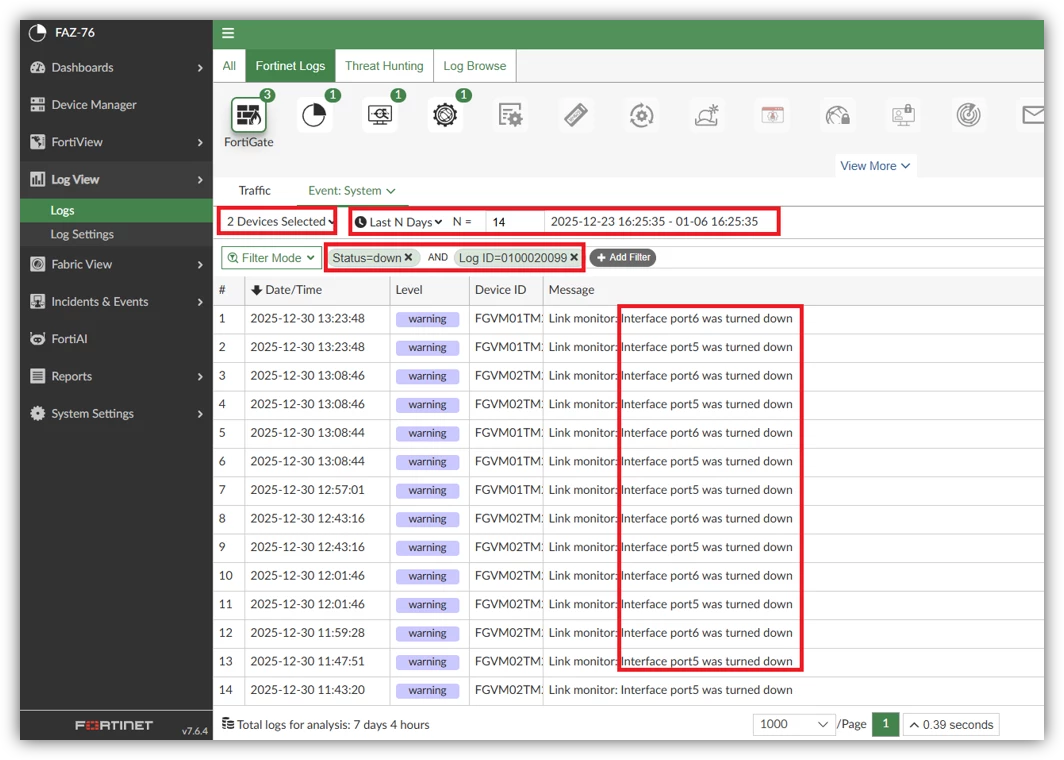Screen dimensions: 1064x760
Task: Click the N days value field showing 14
Action: click(x=514, y=222)
